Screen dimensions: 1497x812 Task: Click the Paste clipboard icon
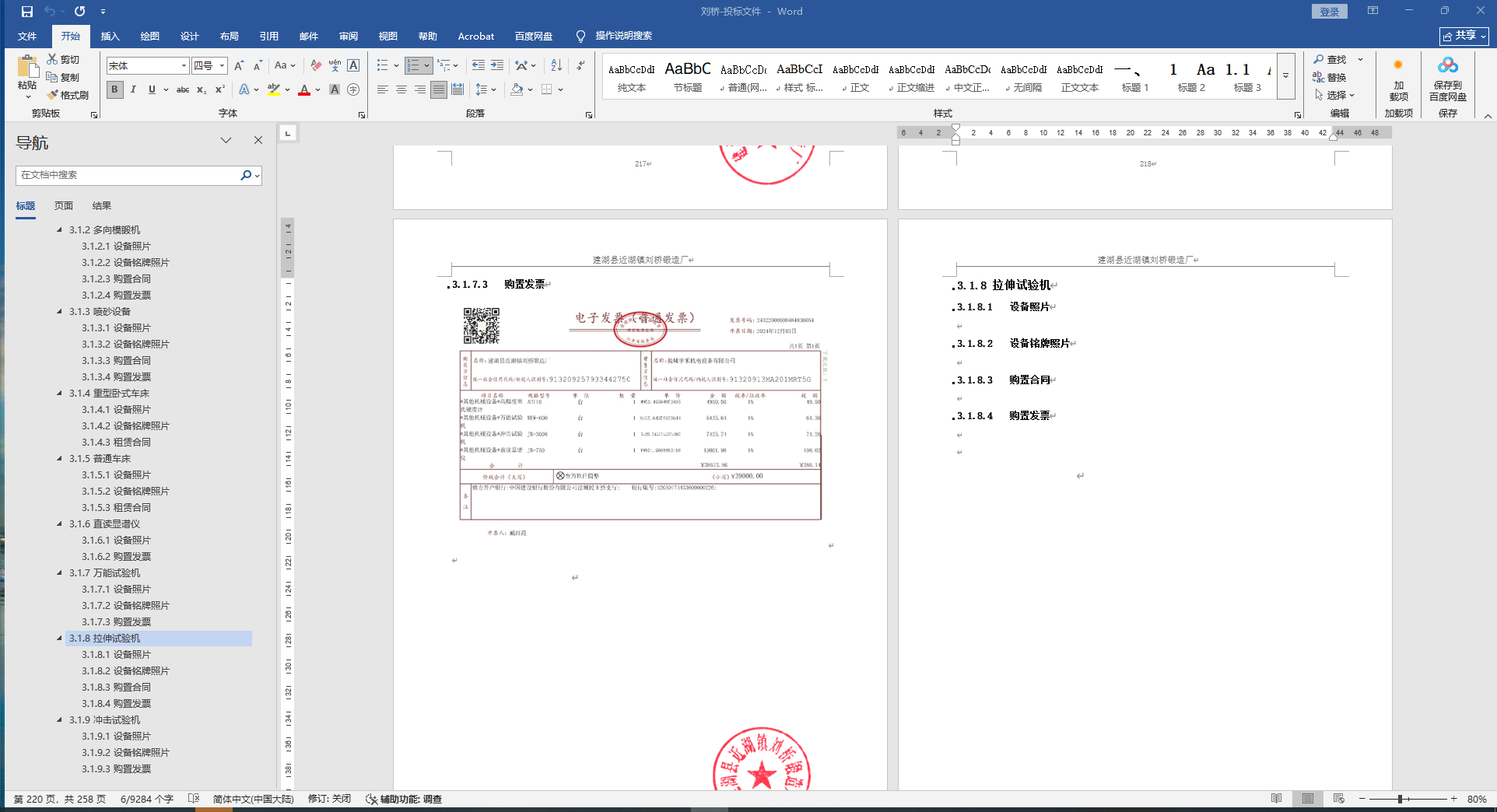(x=28, y=68)
